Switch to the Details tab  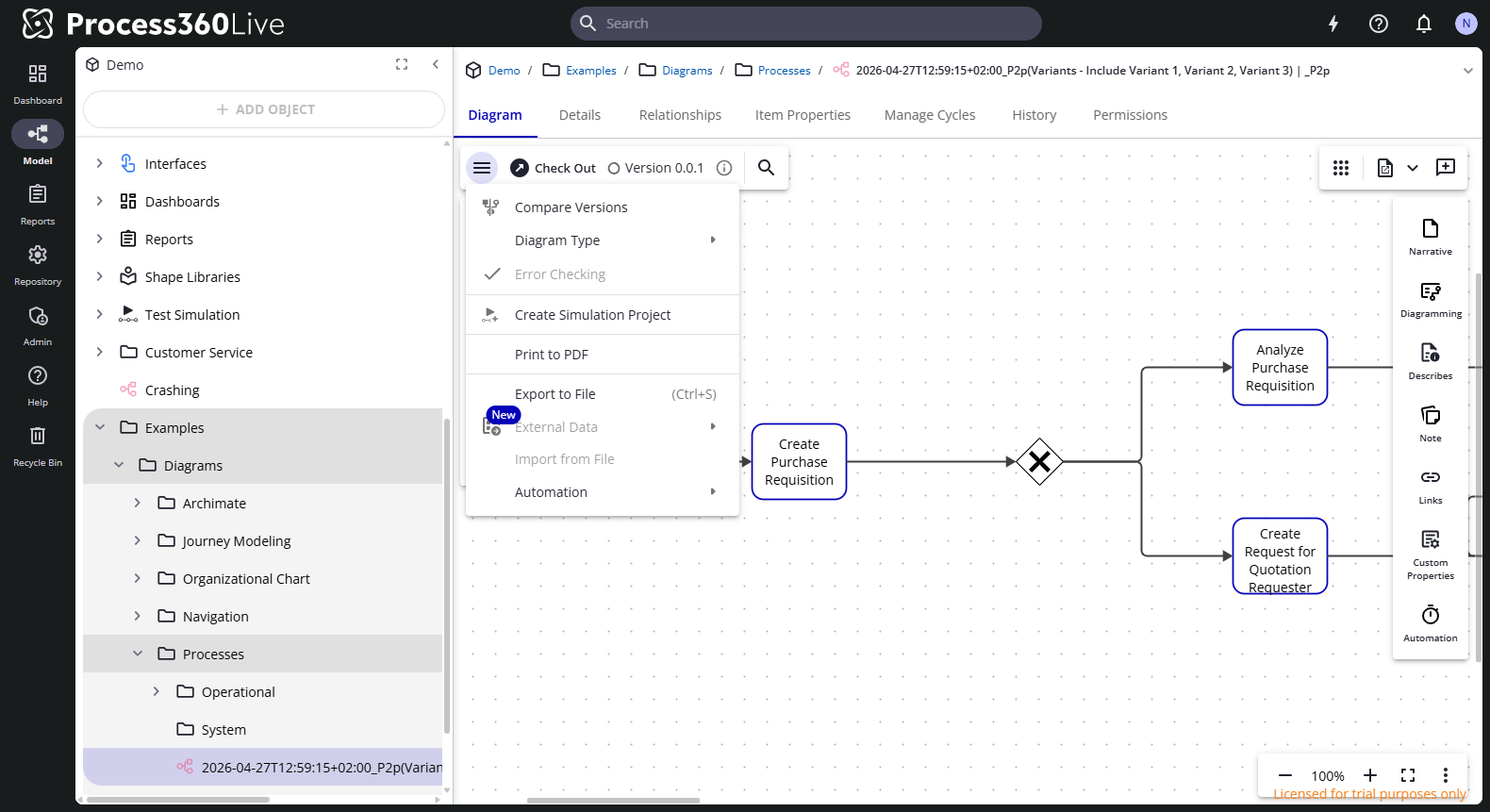(579, 115)
